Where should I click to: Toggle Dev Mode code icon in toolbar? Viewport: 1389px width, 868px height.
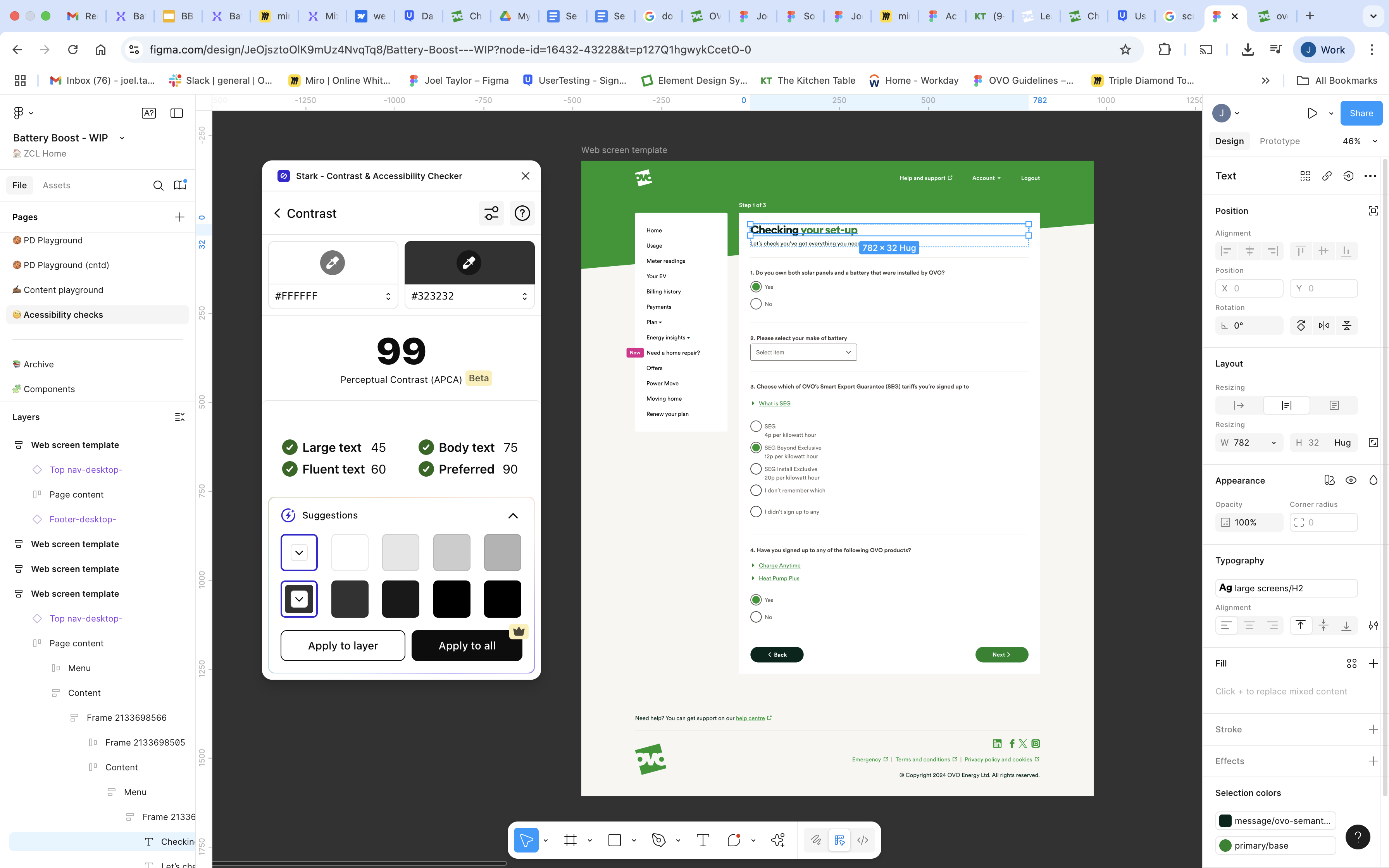pyautogui.click(x=863, y=840)
